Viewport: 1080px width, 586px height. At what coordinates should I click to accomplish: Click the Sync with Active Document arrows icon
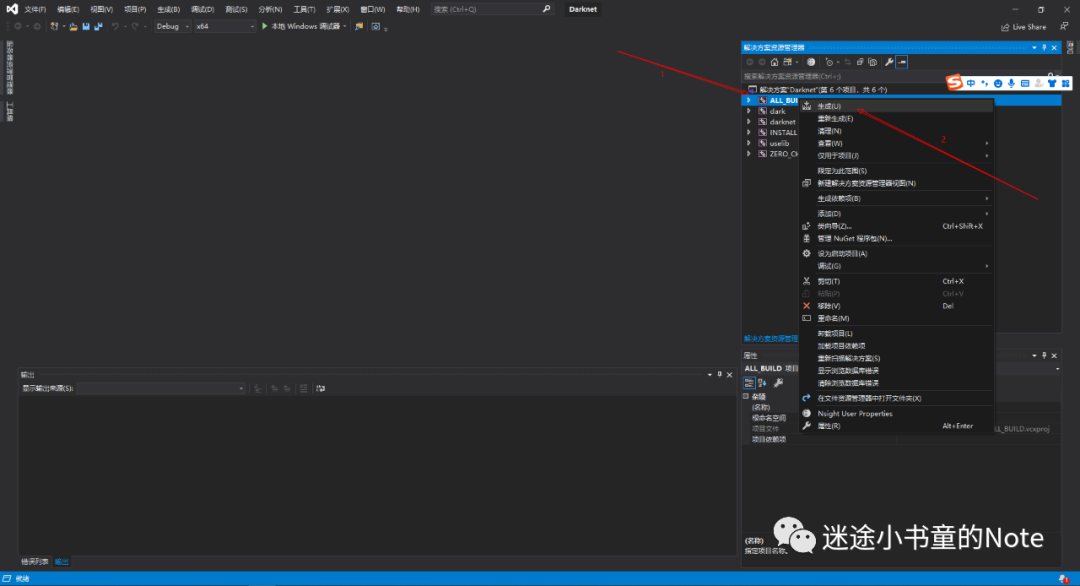(x=848, y=62)
